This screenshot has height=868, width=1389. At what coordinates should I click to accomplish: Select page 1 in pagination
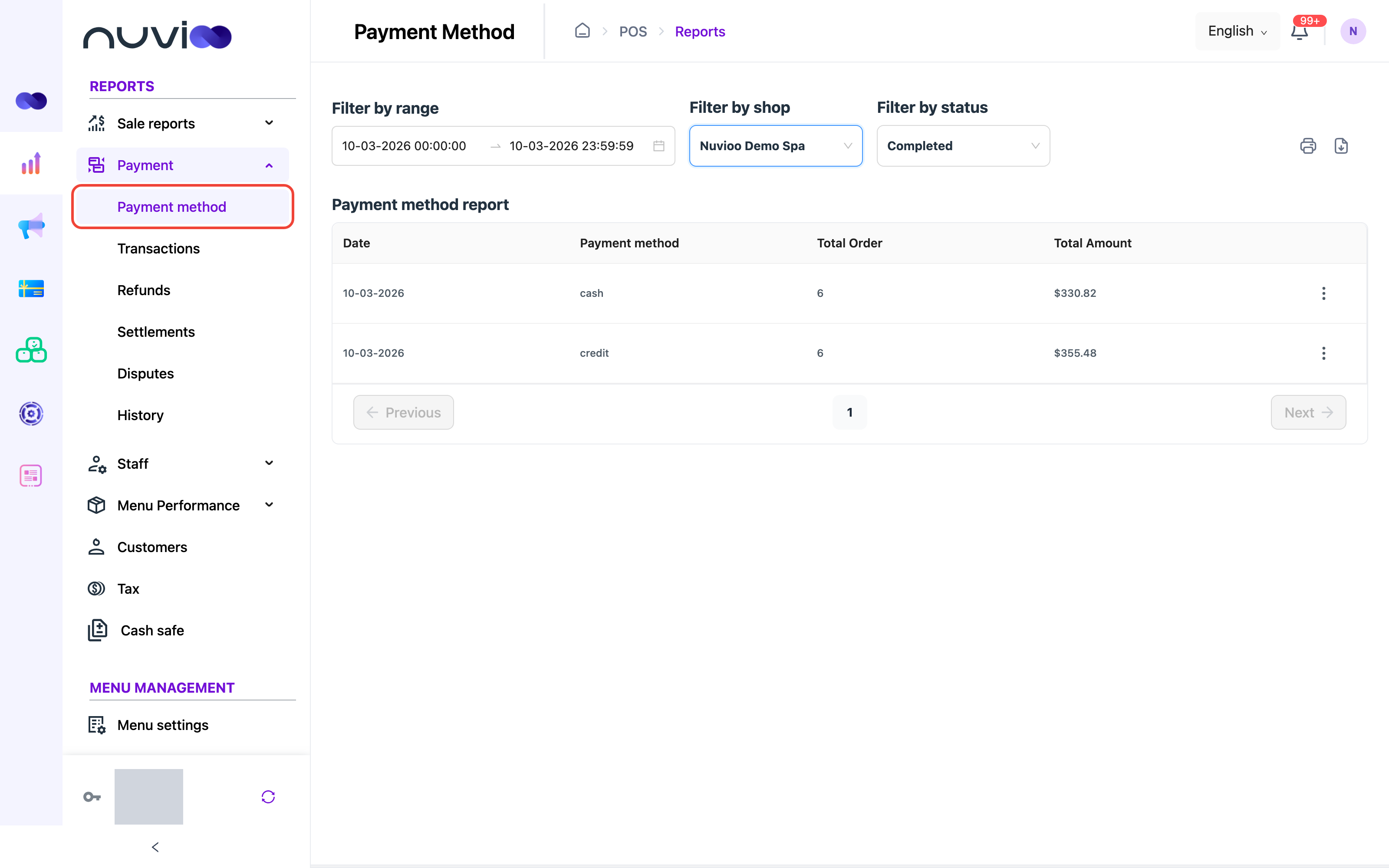click(x=849, y=412)
